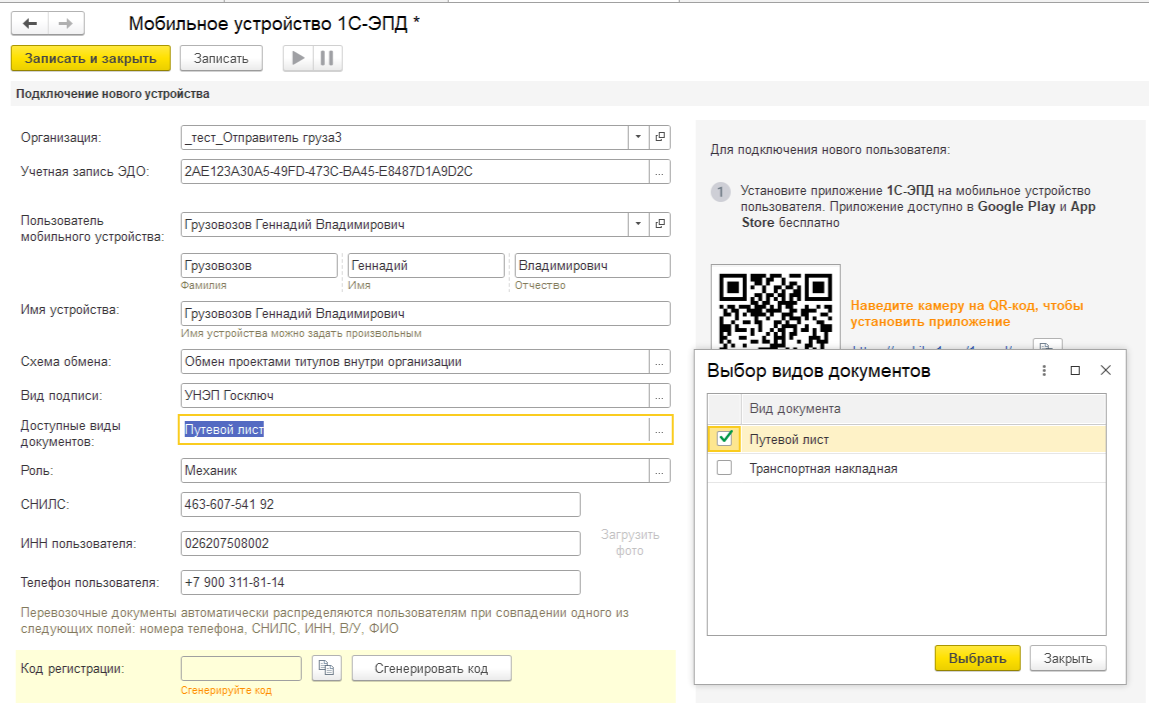Uncheck the Путевой лист checkbox
Viewport: 1149px width, 708px height.
725,439
